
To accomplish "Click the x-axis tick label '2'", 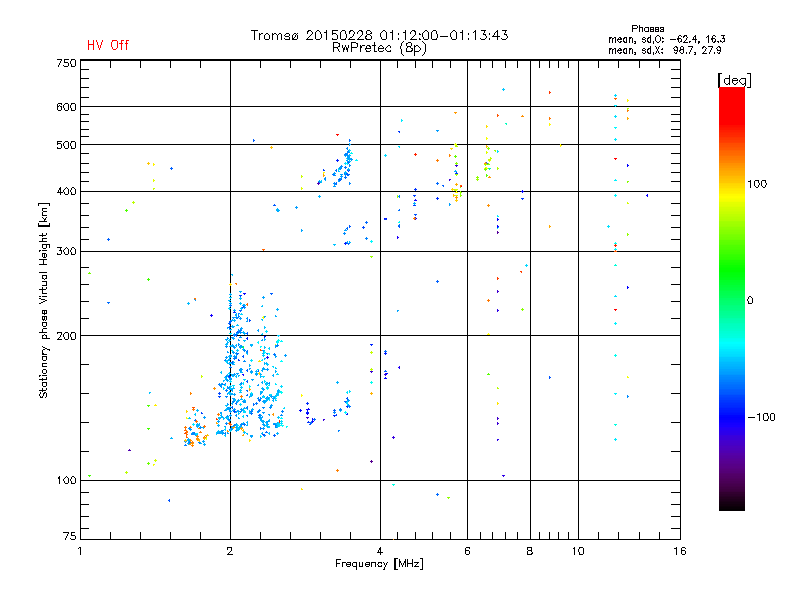I will point(230,551).
